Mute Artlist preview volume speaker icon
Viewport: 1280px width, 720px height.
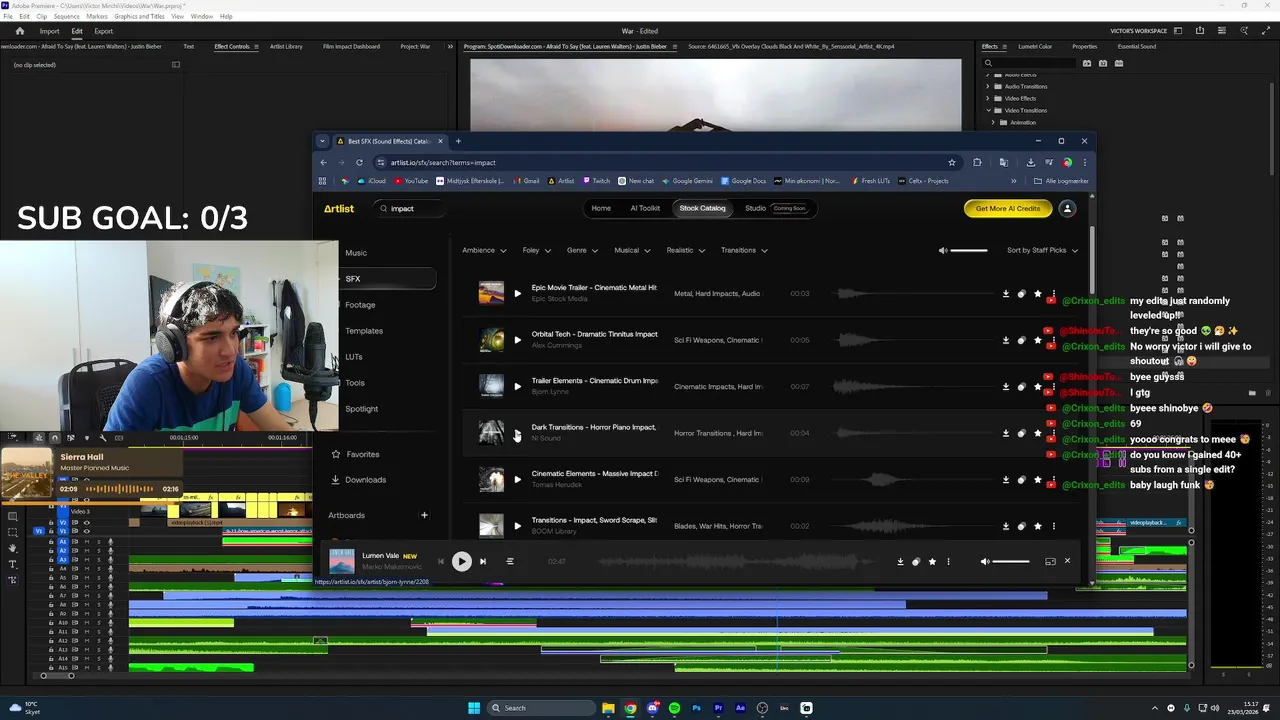pyautogui.click(x=943, y=250)
